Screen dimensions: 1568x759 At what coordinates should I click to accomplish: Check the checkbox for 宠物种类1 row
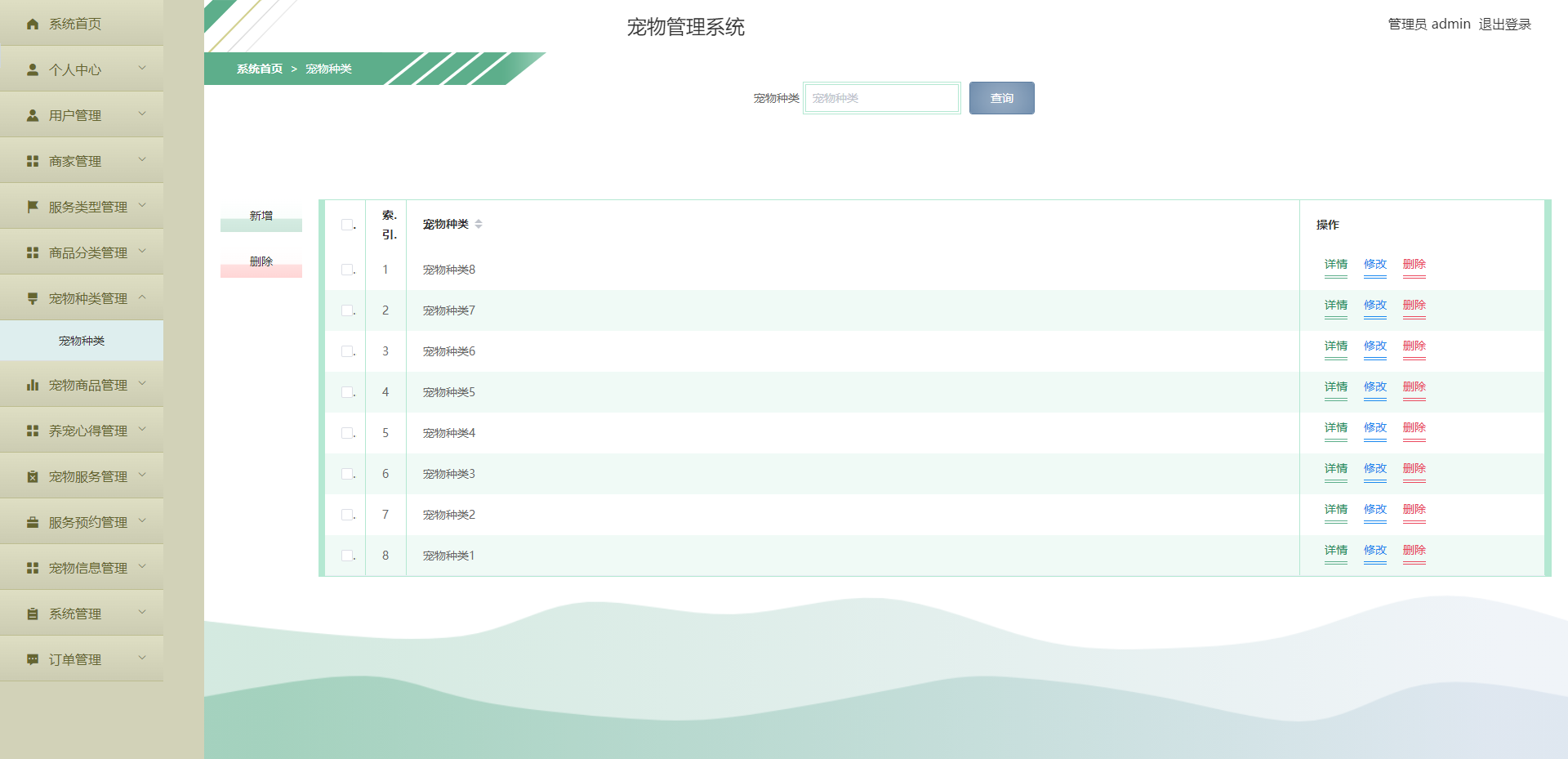(x=345, y=555)
